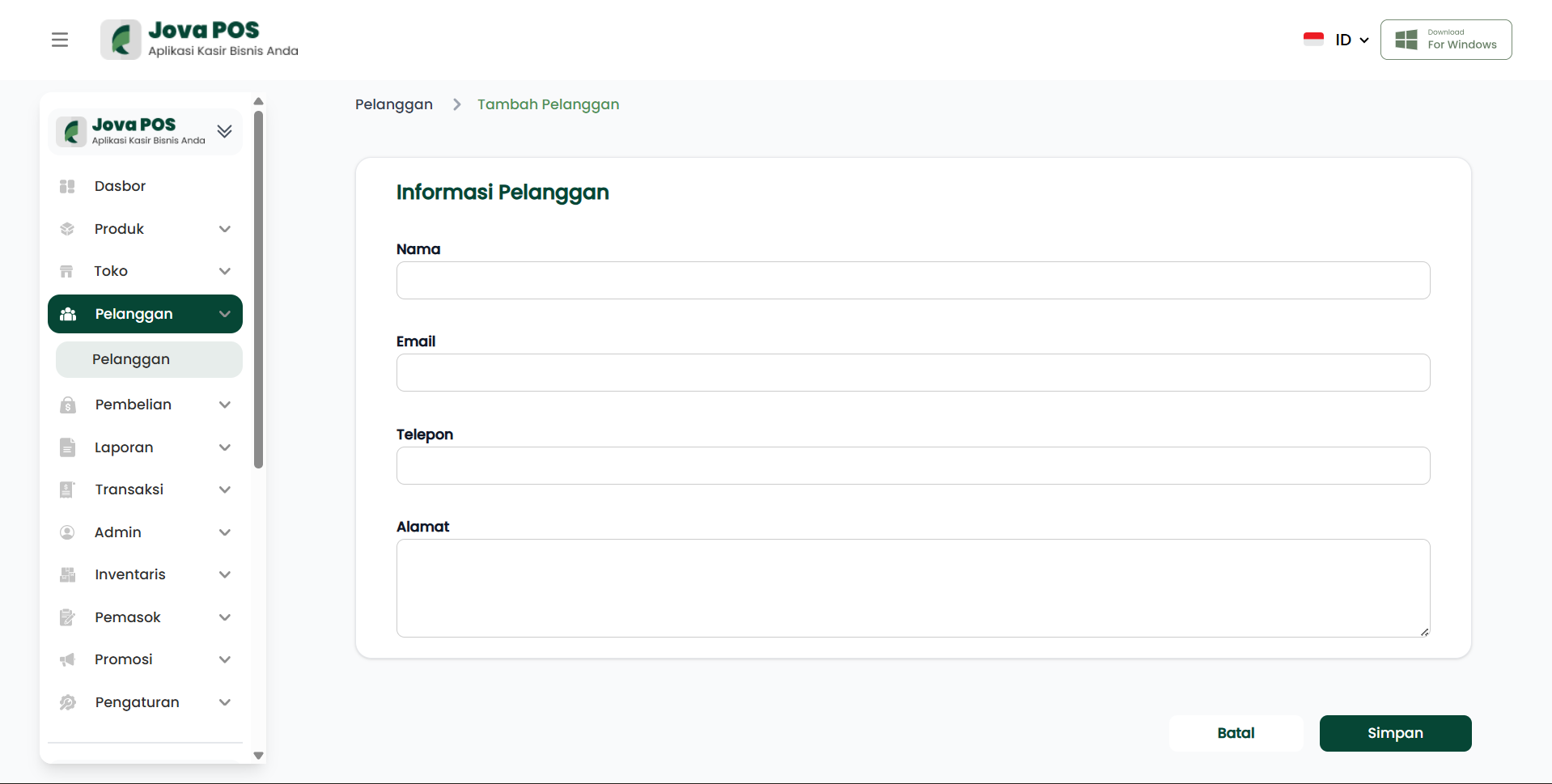Click the Dasbor grid icon
Screen dimensions: 1552x784
pyautogui.click(x=67, y=186)
